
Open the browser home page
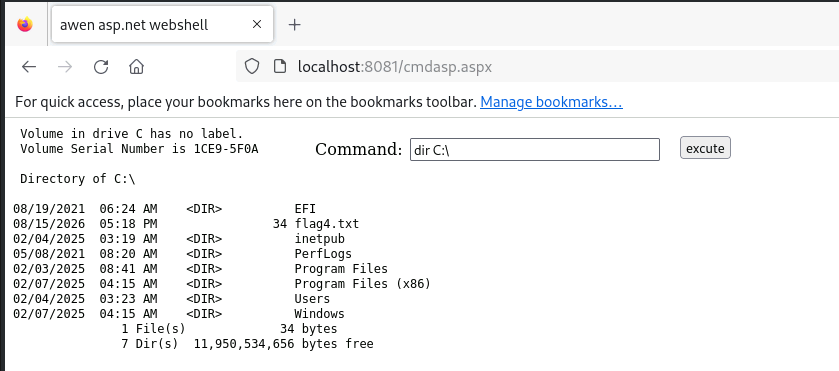click(x=136, y=66)
